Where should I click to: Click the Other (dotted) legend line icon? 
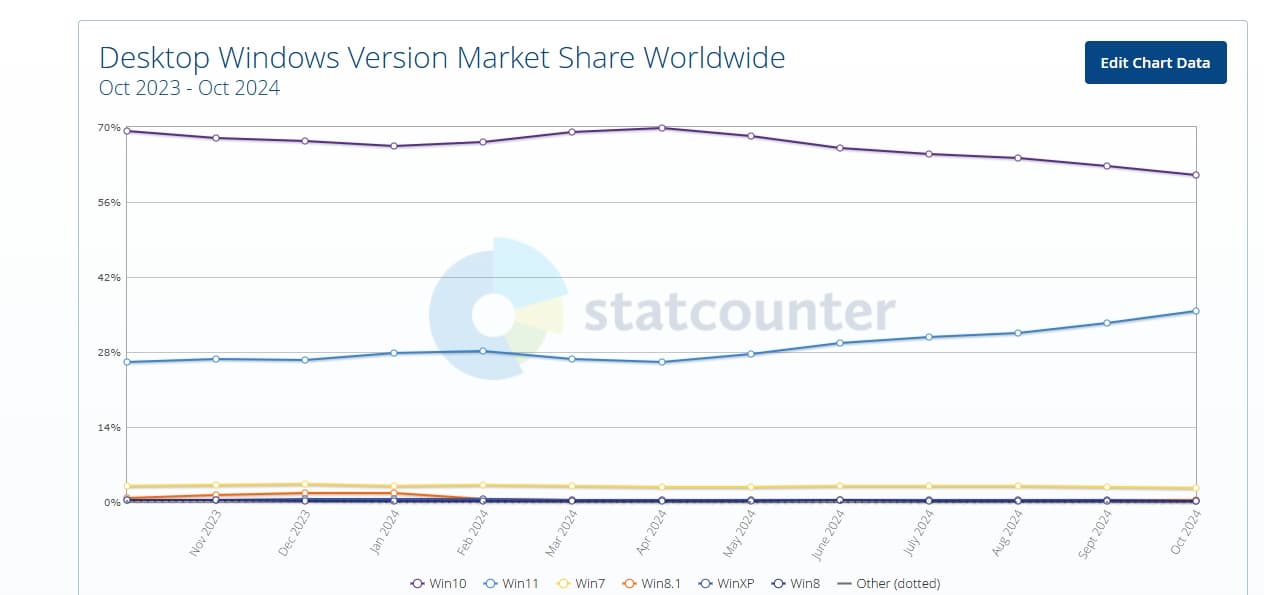pyautogui.click(x=843, y=583)
